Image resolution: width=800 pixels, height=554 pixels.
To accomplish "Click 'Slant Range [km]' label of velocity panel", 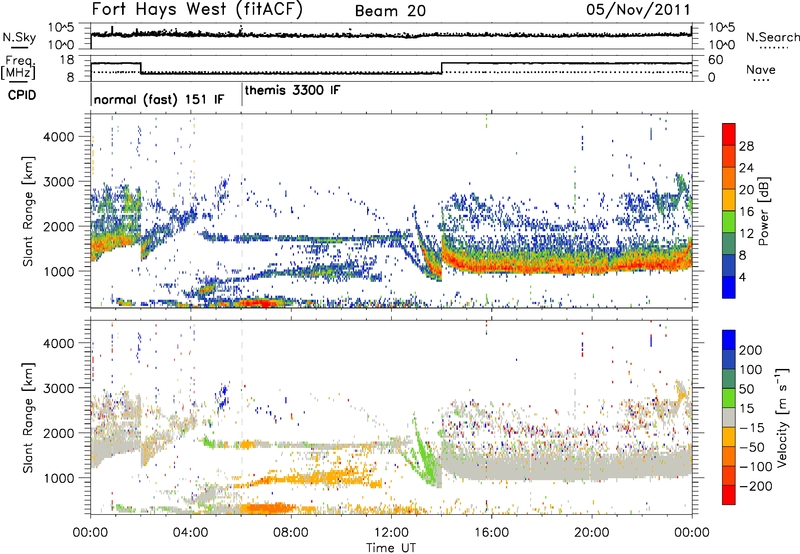I will [x=28, y=417].
